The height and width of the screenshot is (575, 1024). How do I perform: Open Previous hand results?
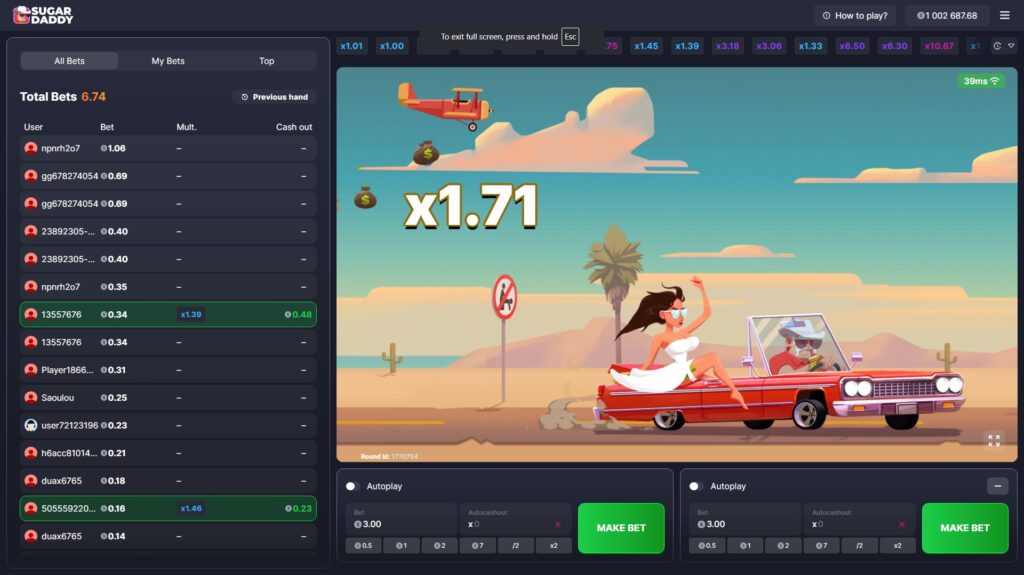click(x=274, y=97)
